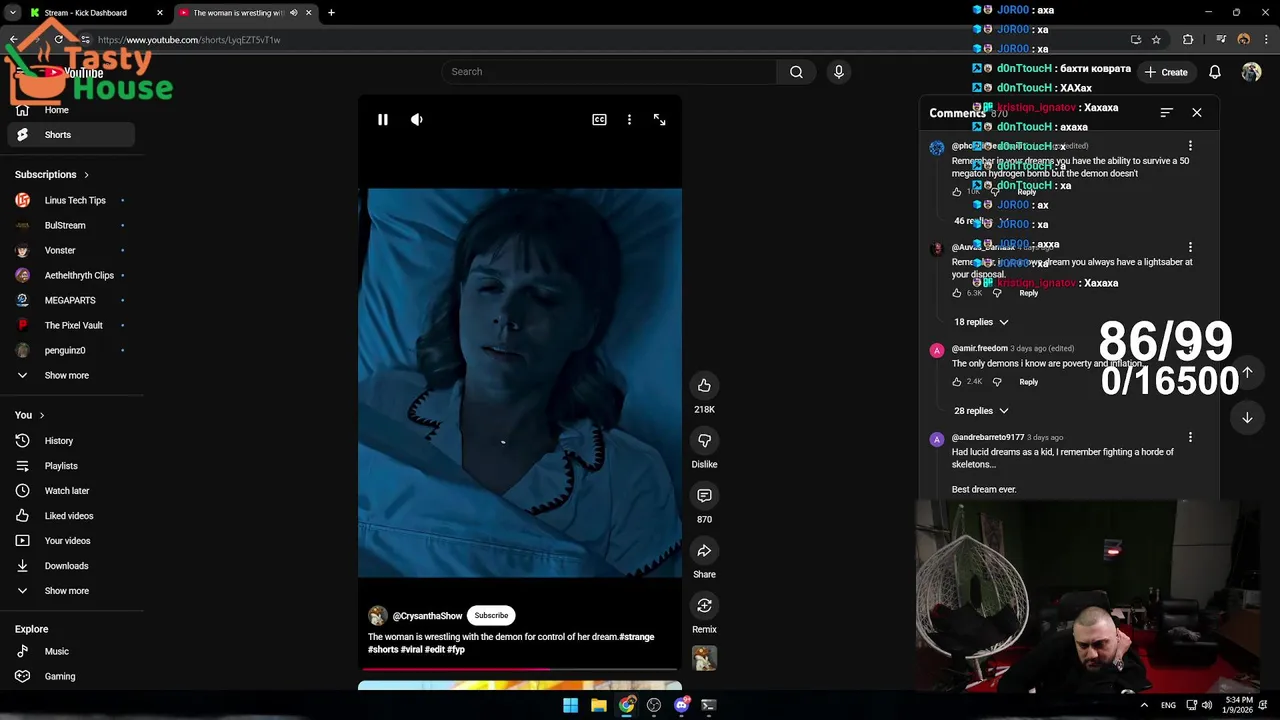This screenshot has width=1280, height=720.
Task: Start voice search with the microphone icon
Action: [838, 72]
